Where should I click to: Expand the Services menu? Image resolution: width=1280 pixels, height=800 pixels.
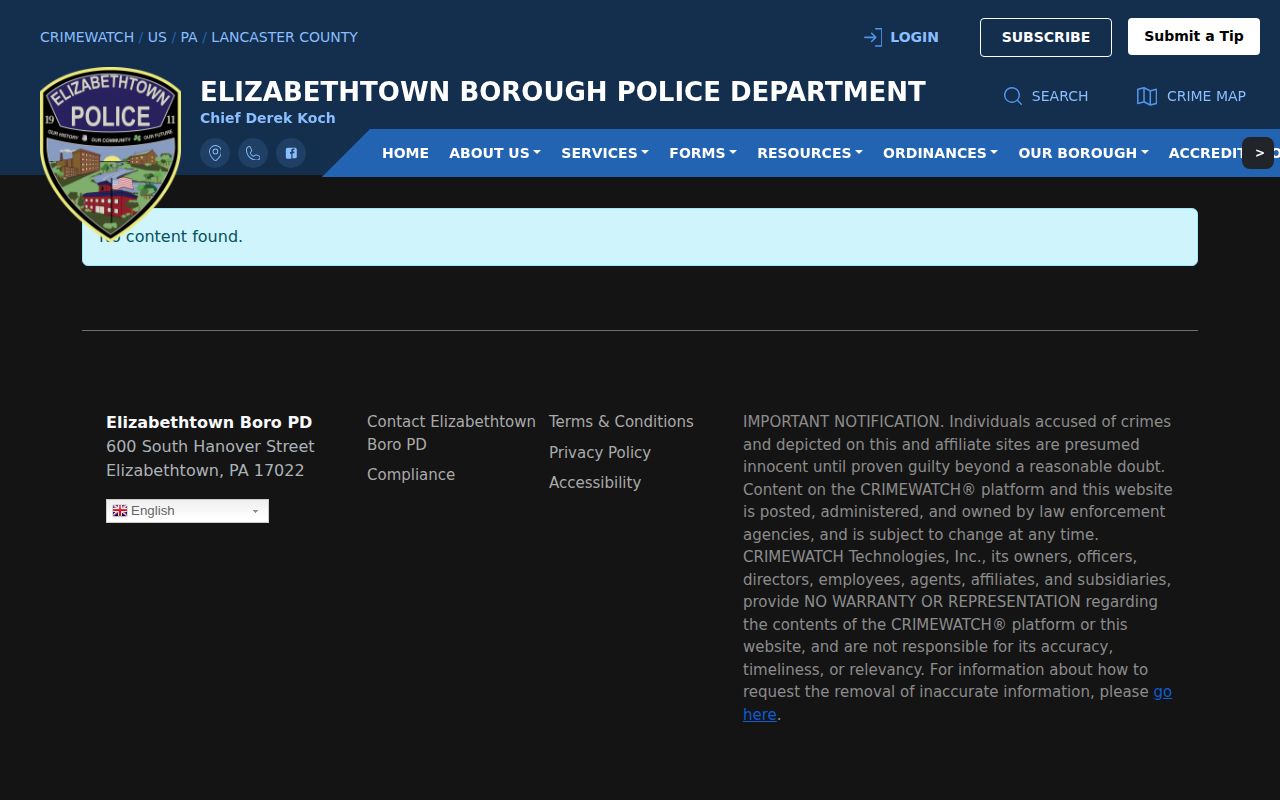[605, 153]
